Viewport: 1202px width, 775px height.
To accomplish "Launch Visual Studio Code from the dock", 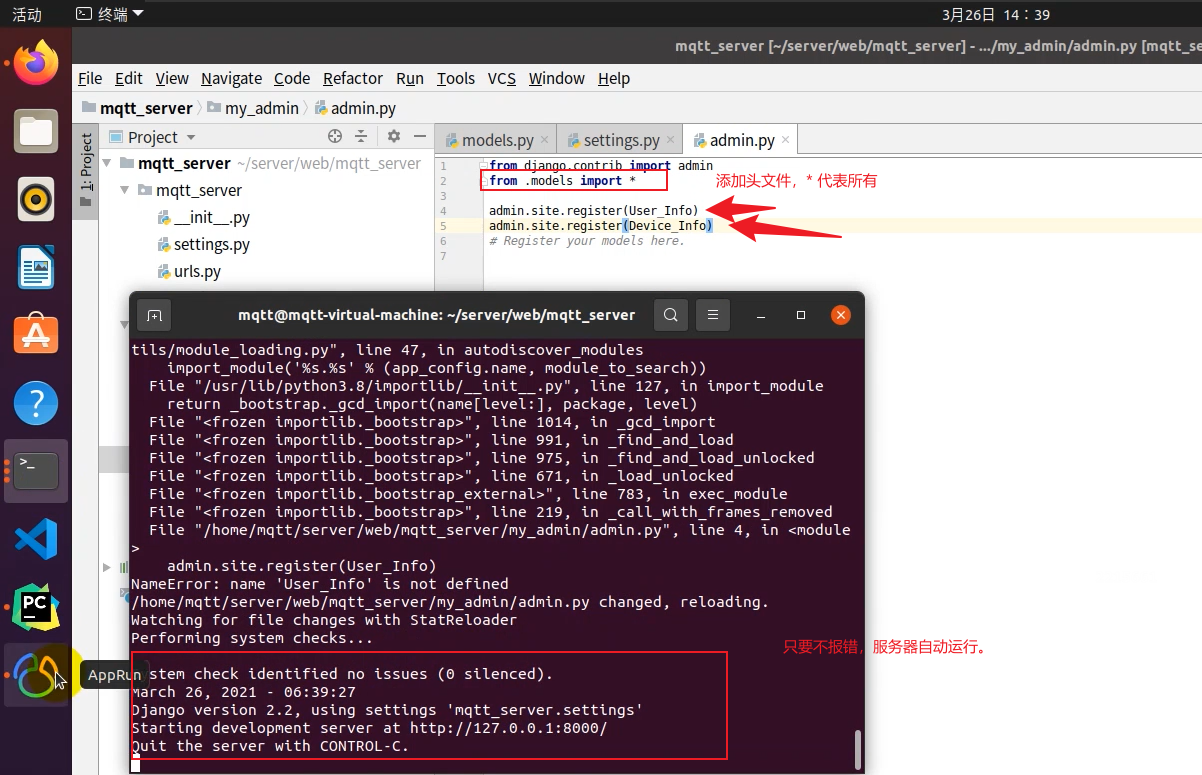I will (36, 539).
